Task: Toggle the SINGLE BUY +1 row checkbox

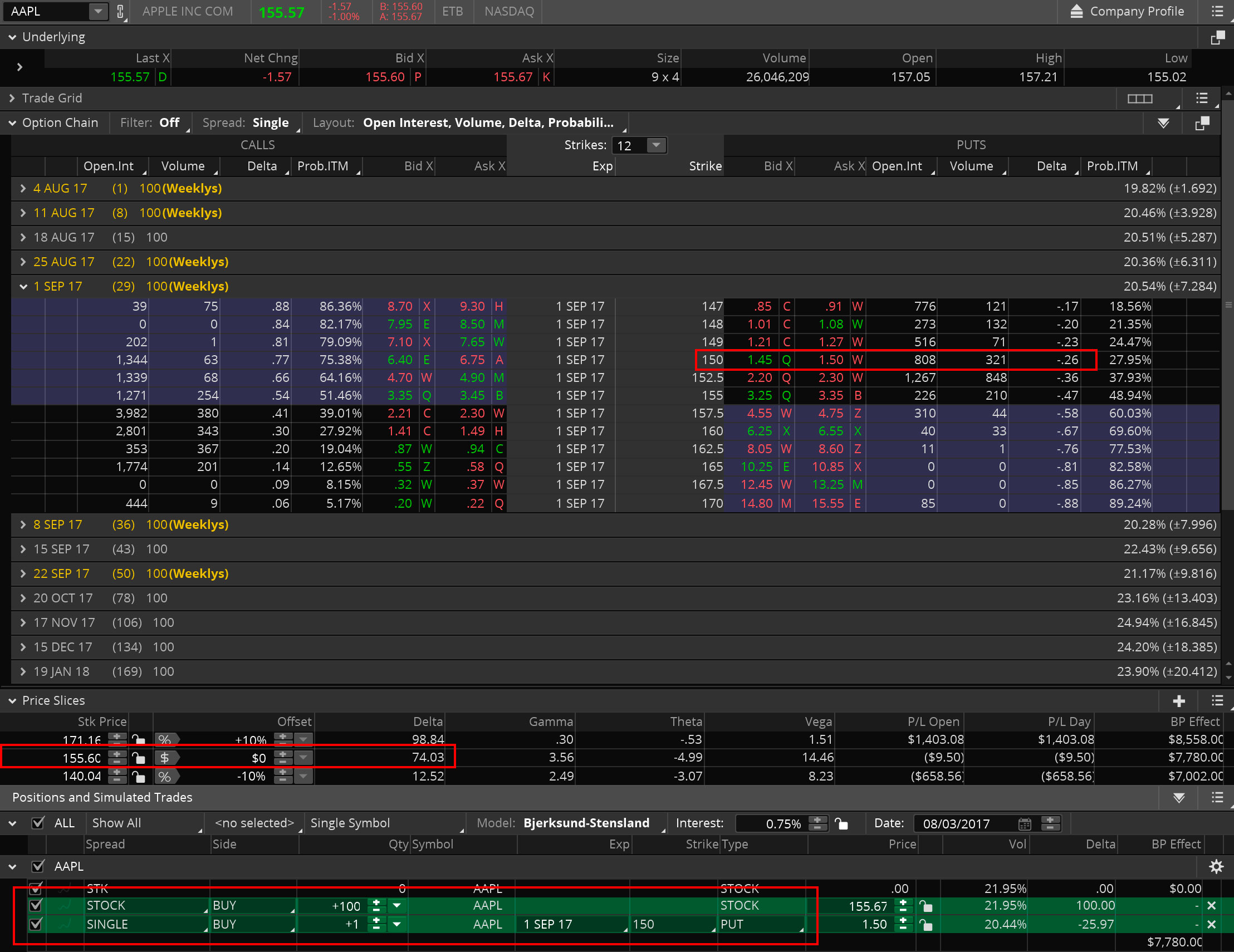Action: tap(36, 925)
